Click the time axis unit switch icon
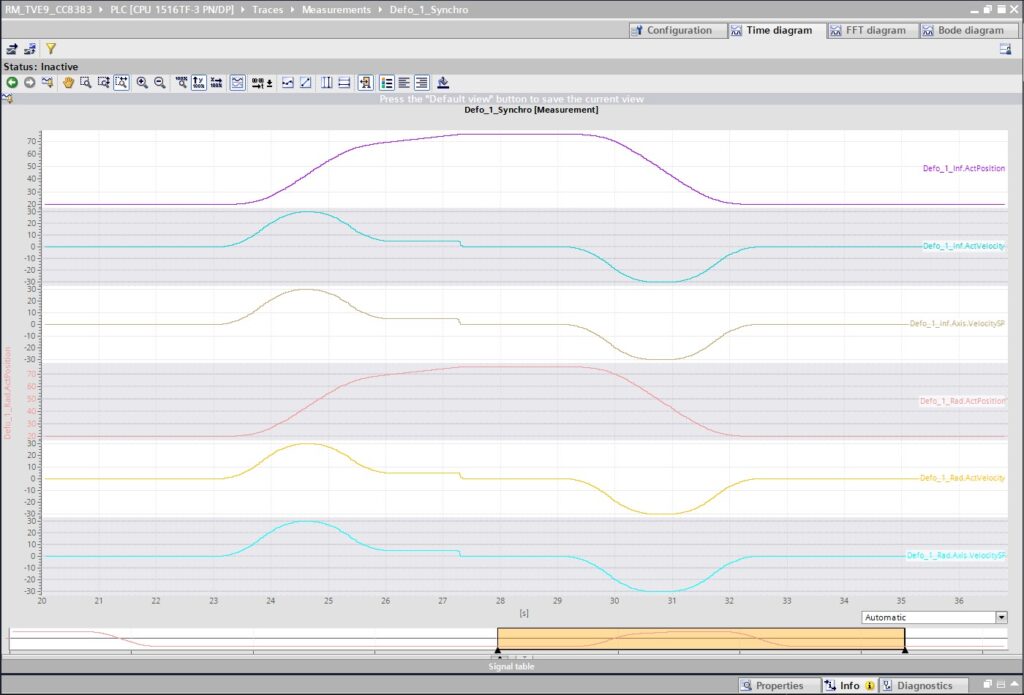The image size is (1024, 695). point(262,82)
